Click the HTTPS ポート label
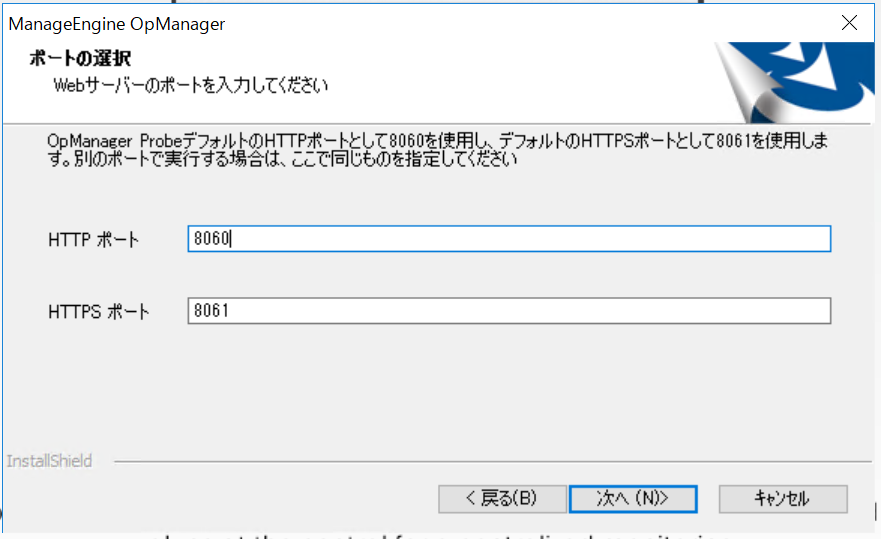The height and width of the screenshot is (539, 881). (99, 312)
